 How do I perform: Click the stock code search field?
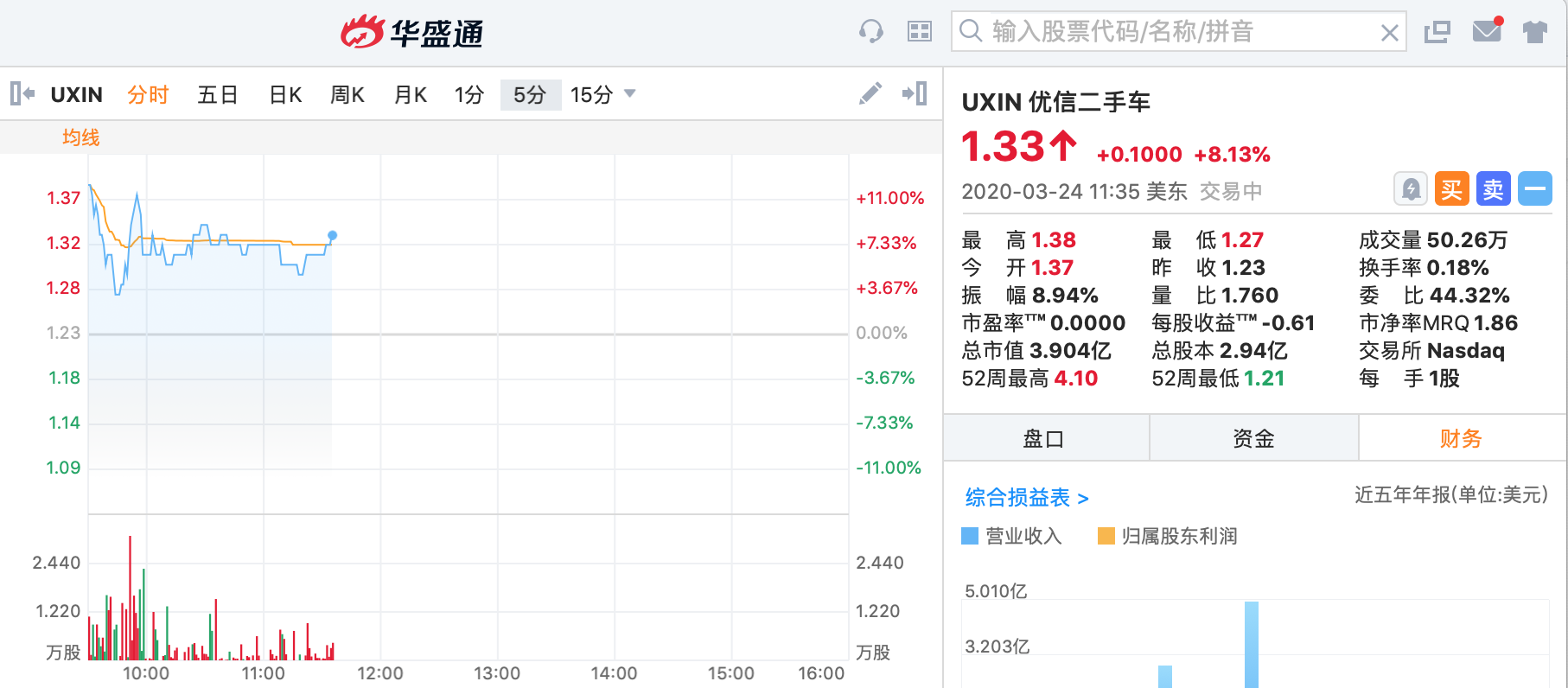pyautogui.click(x=1176, y=32)
